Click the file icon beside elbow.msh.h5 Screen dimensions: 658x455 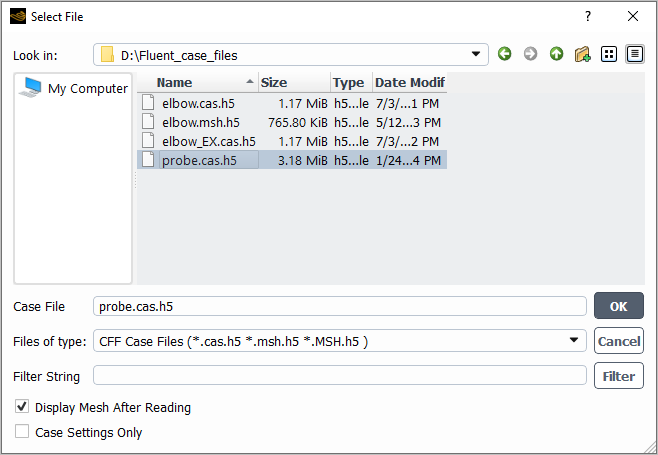pyautogui.click(x=148, y=122)
